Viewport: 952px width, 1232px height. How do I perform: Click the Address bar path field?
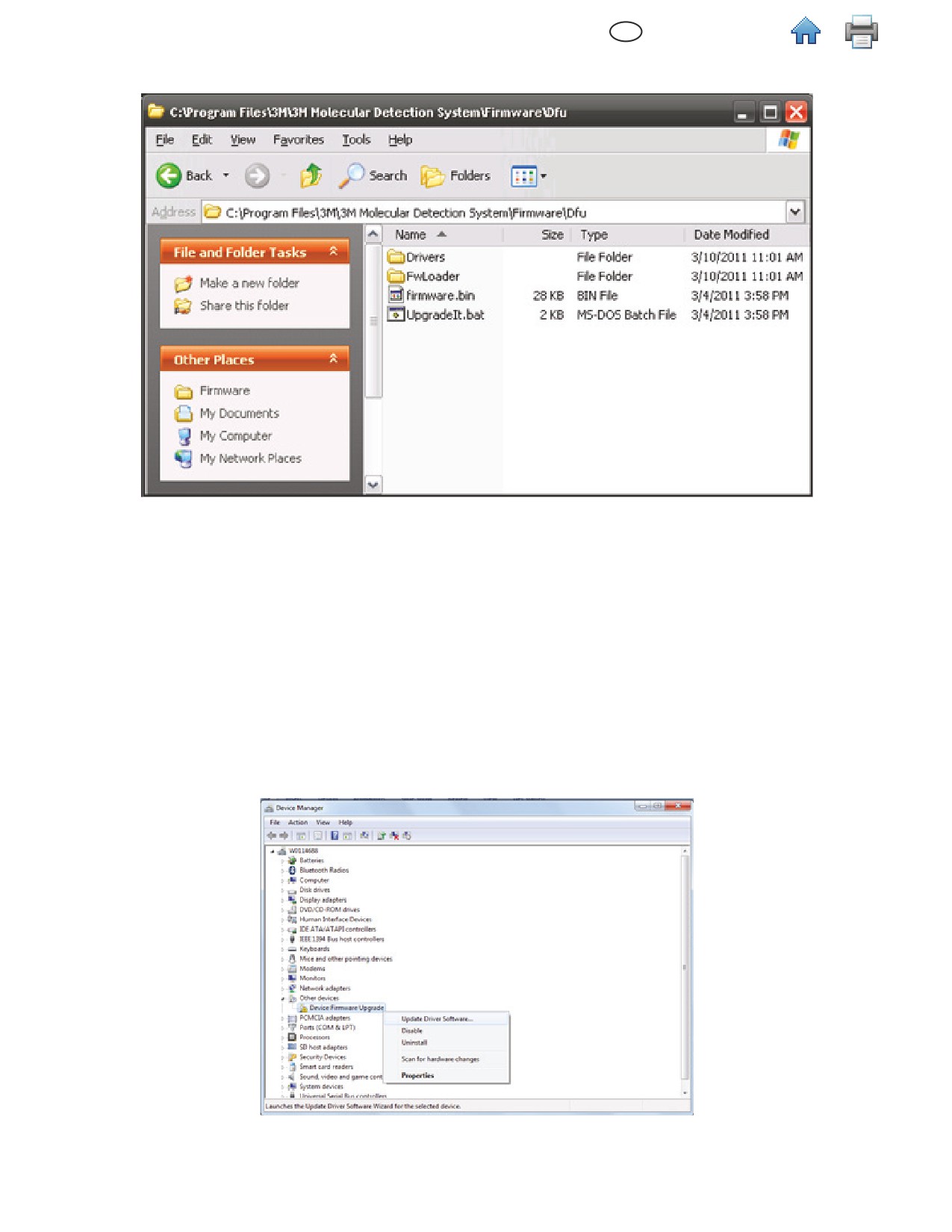(494, 212)
